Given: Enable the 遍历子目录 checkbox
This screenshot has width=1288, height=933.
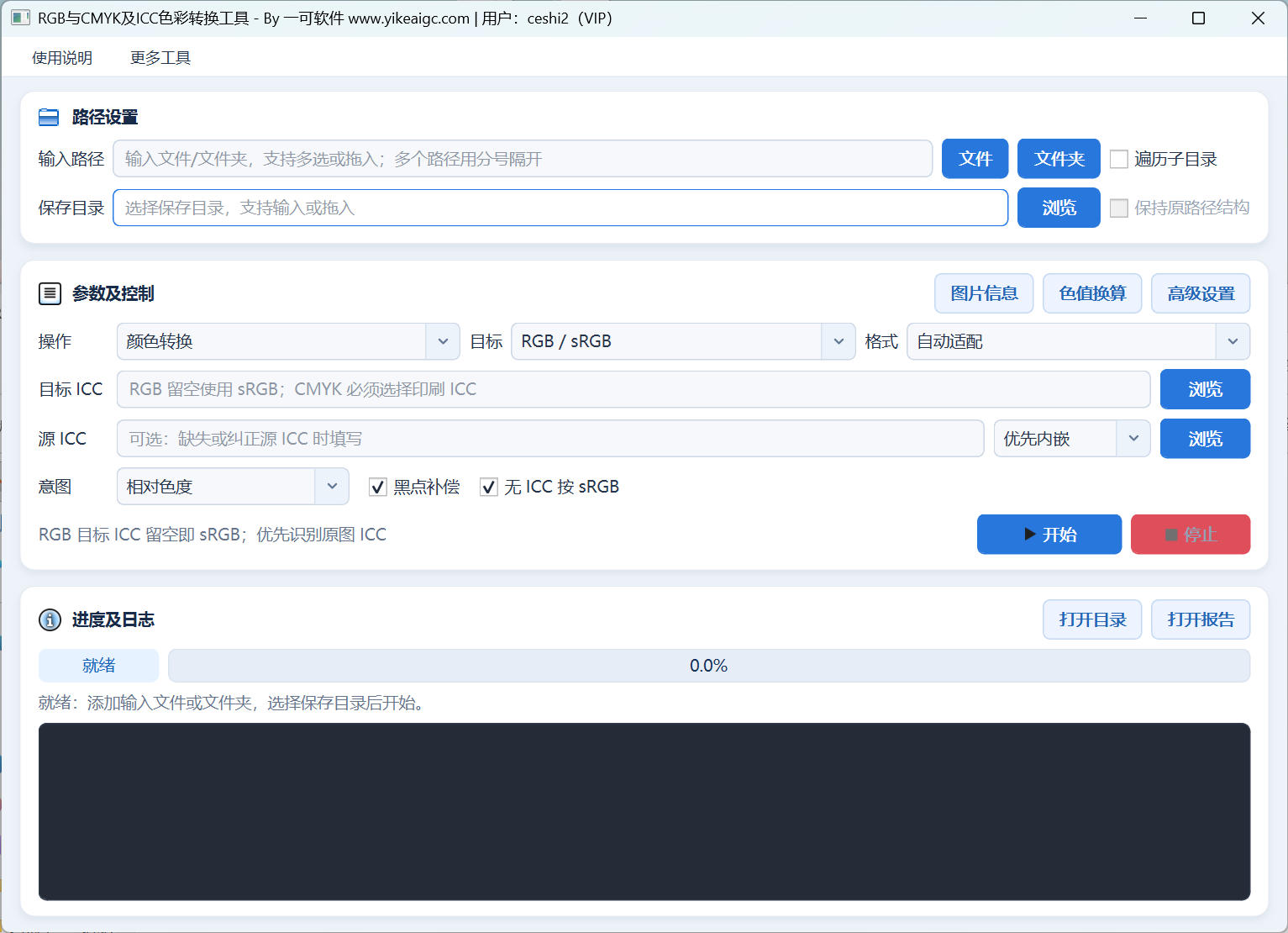Looking at the screenshot, I should 1119,159.
